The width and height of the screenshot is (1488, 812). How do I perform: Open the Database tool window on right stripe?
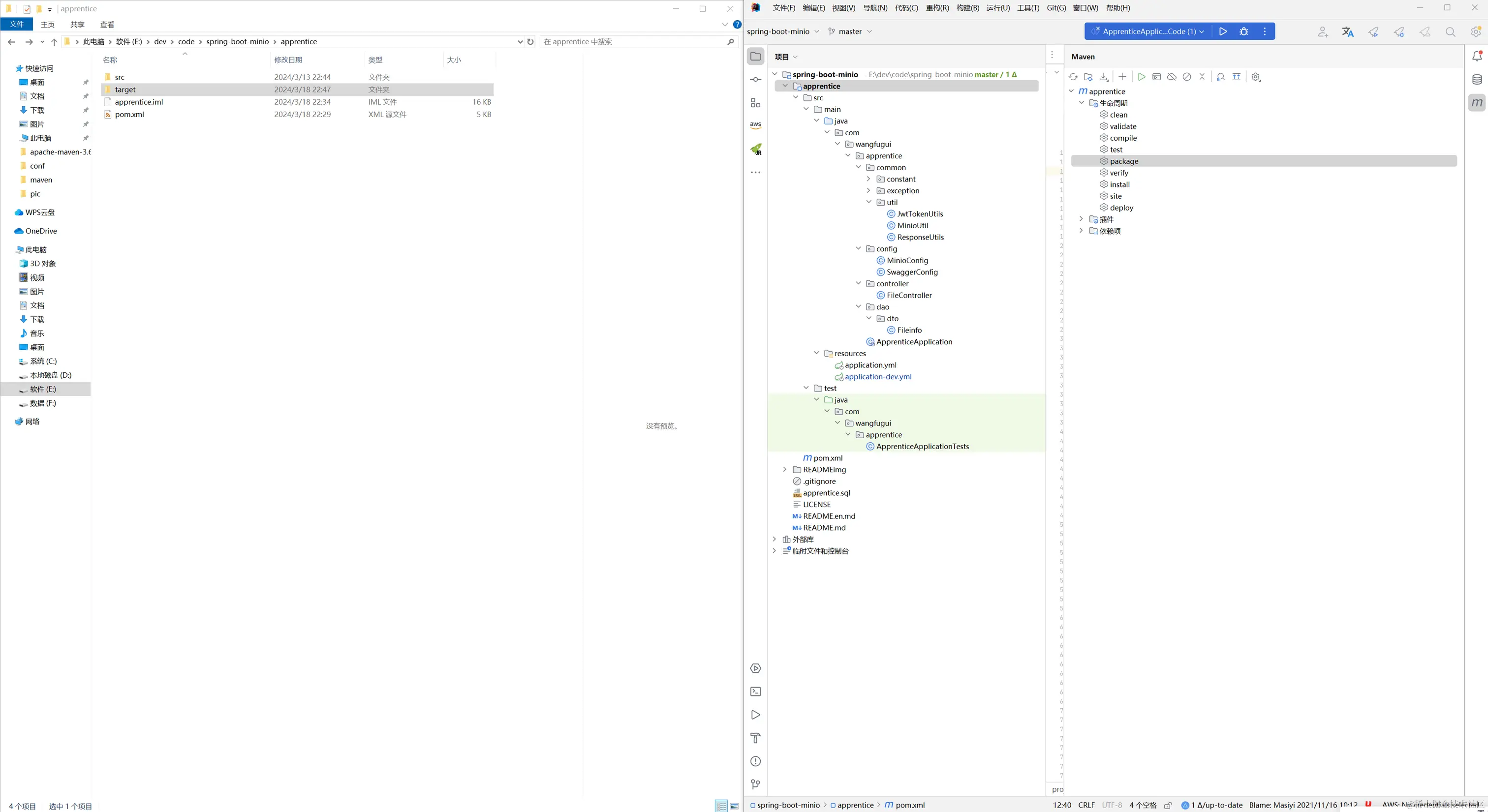1477,80
